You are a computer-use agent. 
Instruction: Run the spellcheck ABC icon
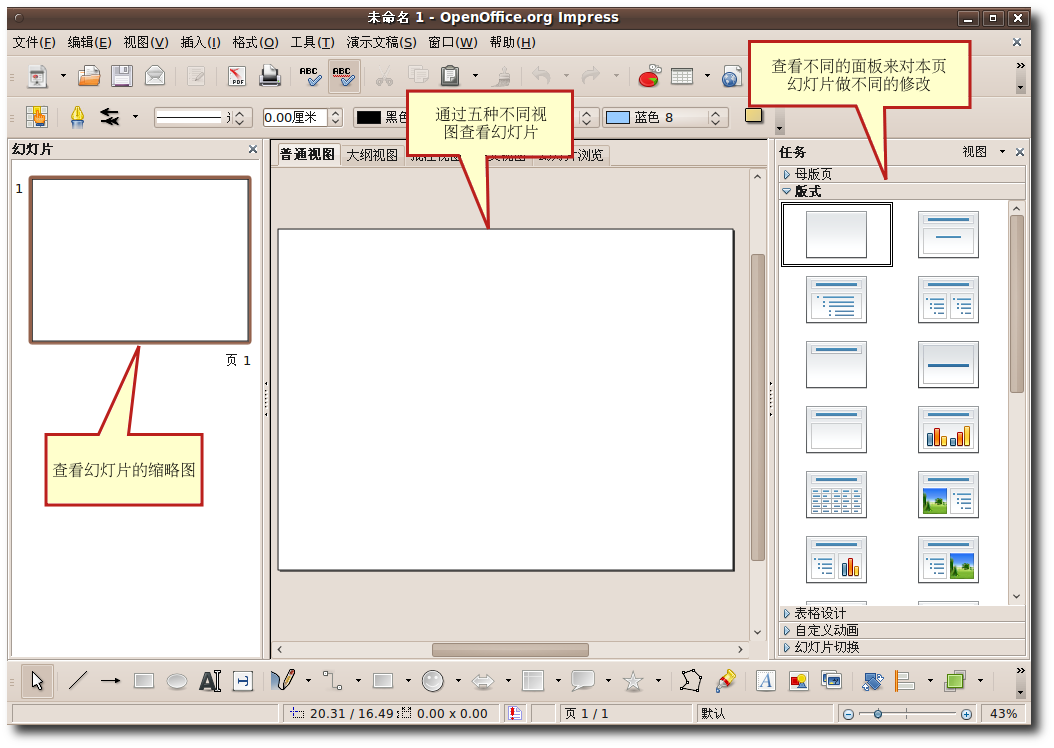(310, 76)
